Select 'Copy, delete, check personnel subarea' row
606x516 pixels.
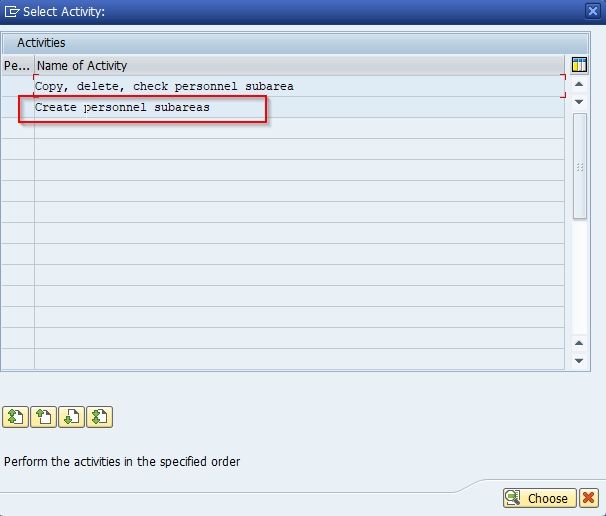click(x=299, y=86)
